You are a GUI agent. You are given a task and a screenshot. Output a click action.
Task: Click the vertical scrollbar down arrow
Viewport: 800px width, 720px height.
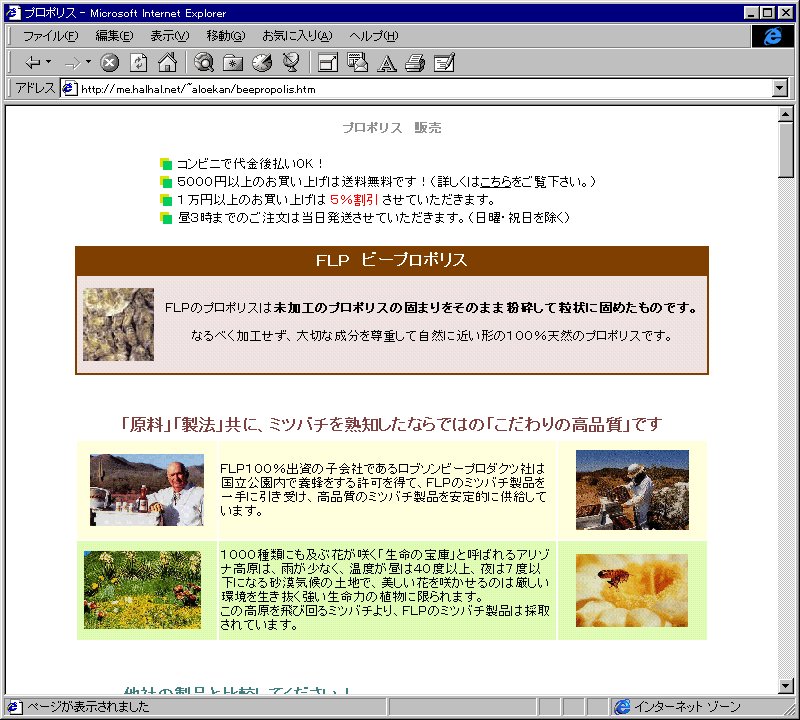point(786,686)
